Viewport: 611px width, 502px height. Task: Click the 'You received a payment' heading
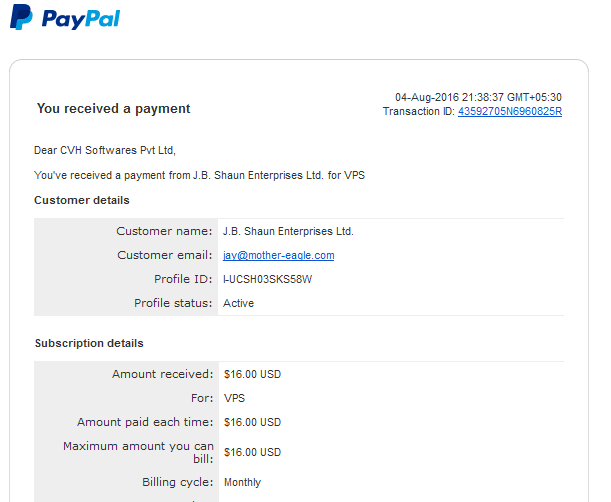[x=113, y=108]
